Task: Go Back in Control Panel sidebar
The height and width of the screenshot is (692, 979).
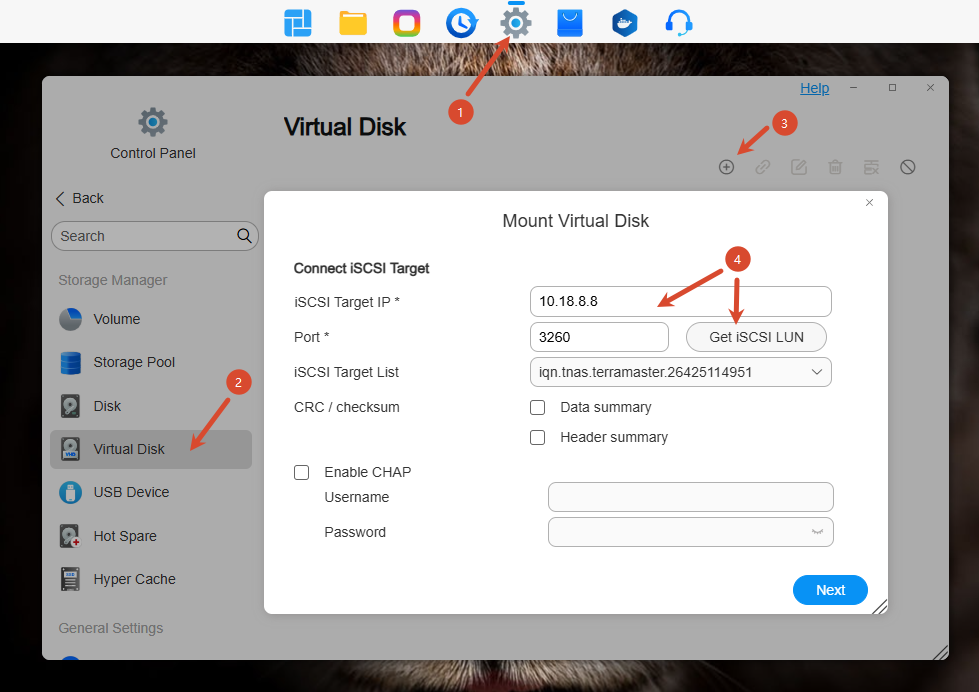Action: point(79,199)
